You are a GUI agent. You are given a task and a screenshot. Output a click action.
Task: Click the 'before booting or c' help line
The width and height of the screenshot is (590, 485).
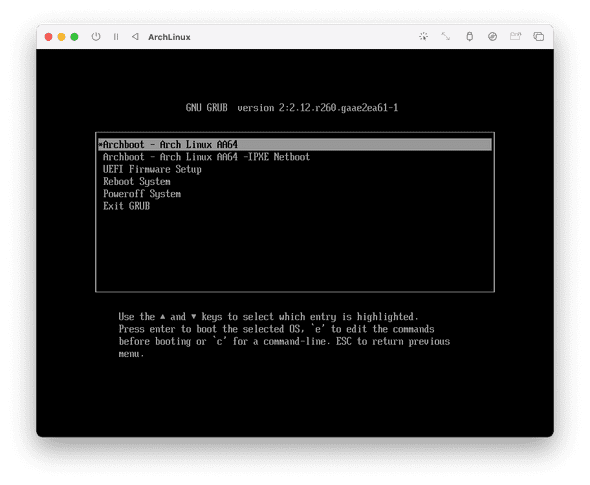(284, 342)
